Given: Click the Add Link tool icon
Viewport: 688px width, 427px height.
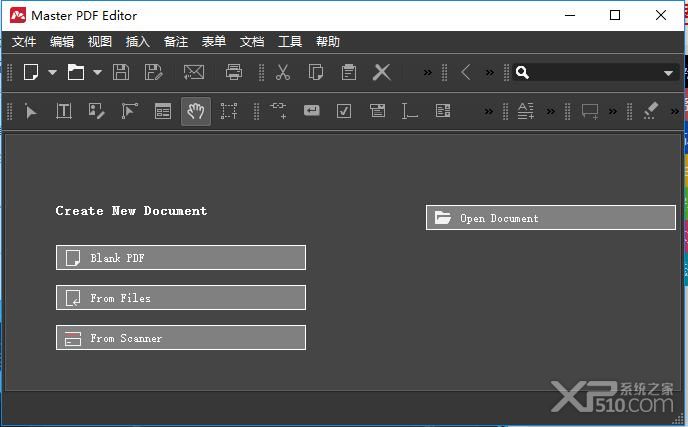Looking at the screenshot, I should (x=278, y=111).
